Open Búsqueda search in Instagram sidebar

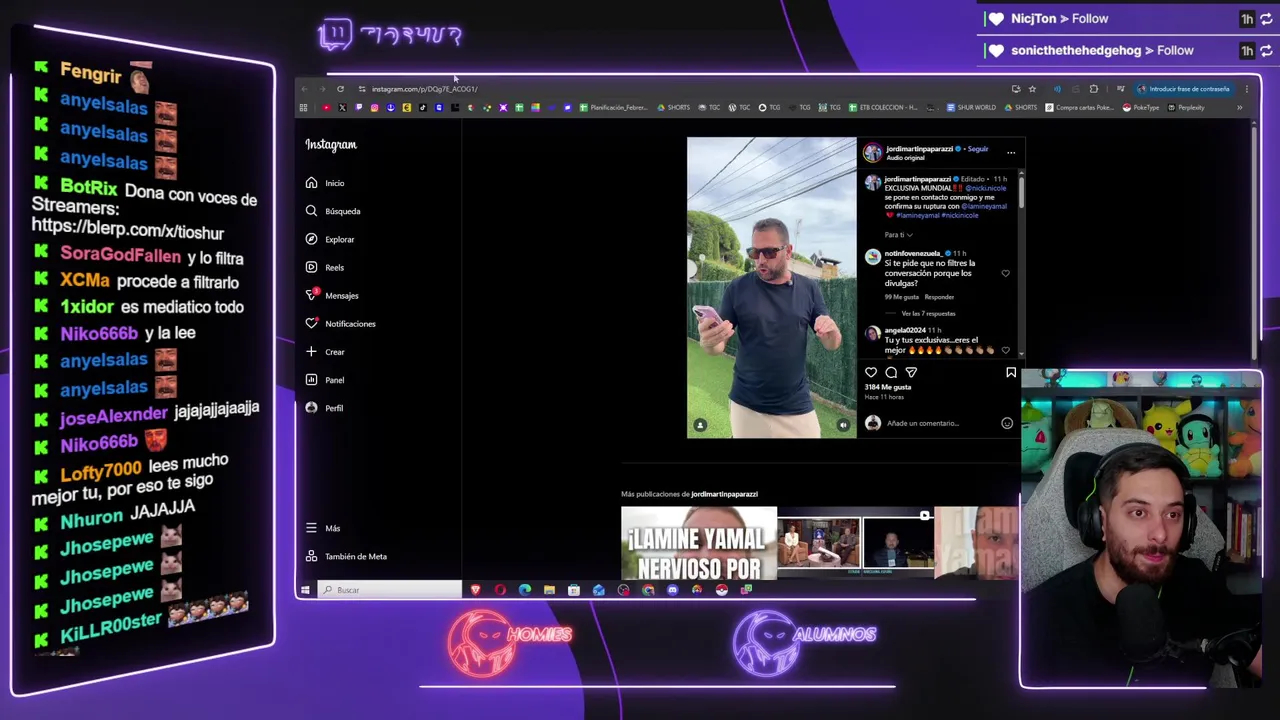[x=332, y=211]
